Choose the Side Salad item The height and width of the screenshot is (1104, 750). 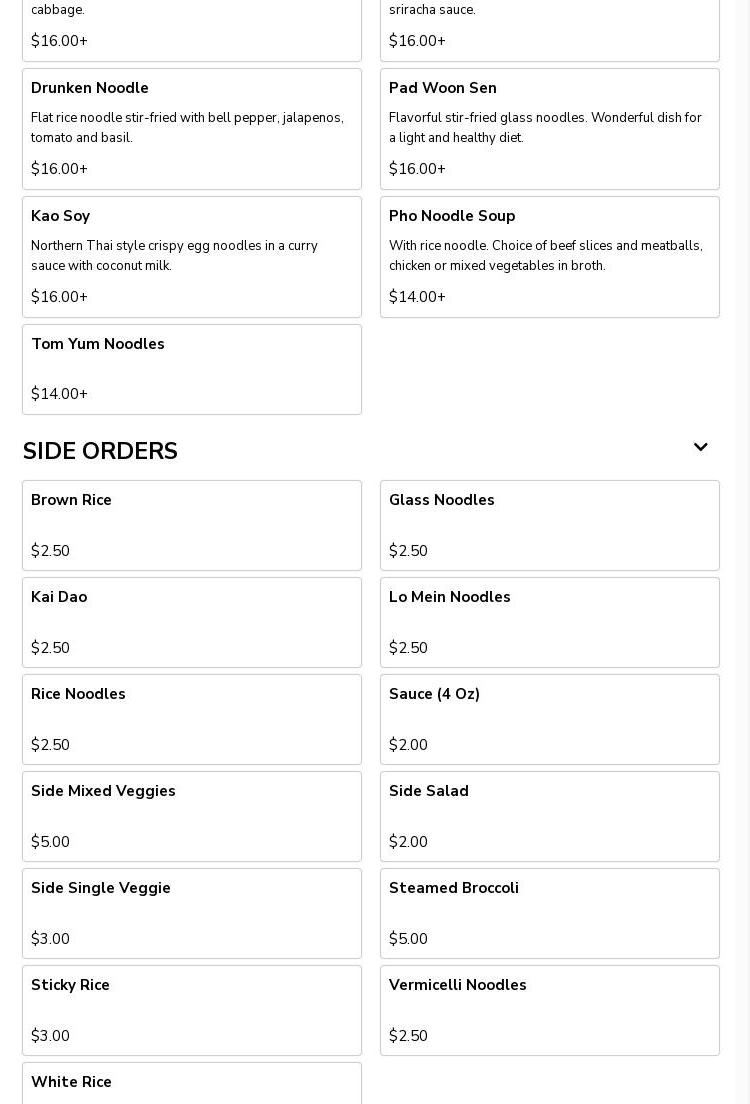(550, 817)
